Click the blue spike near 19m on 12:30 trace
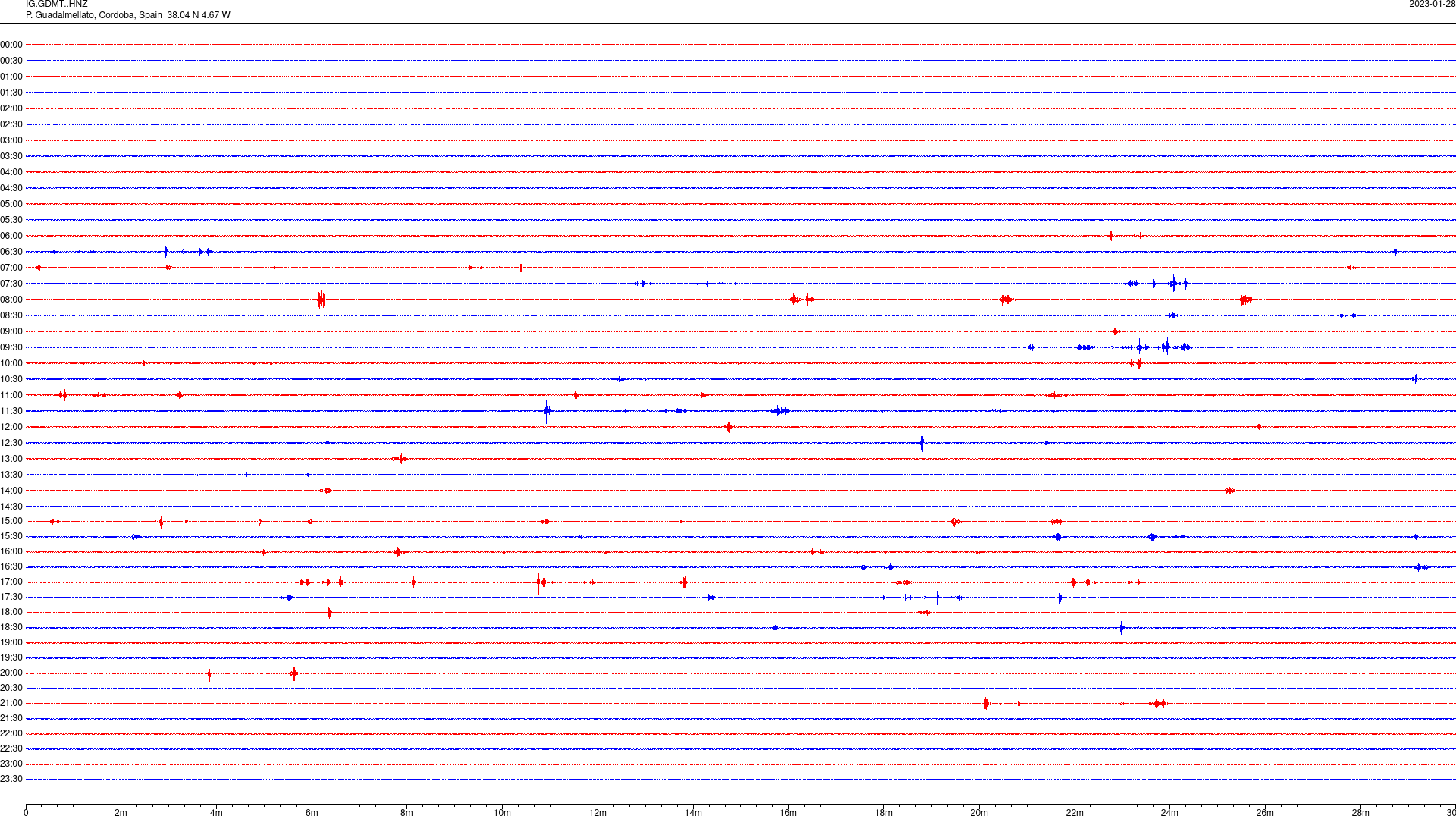Screen dimensions: 1456x819 (922, 444)
